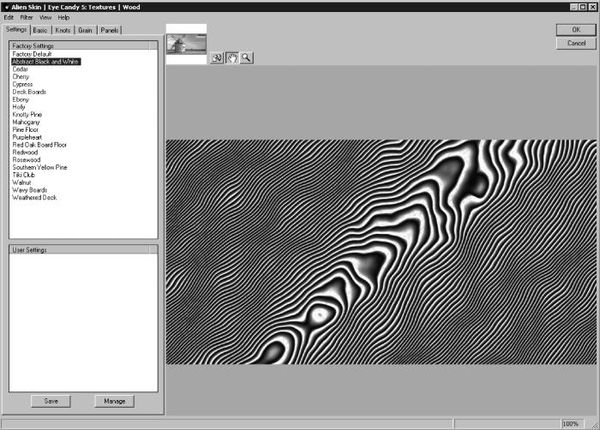Image resolution: width=600 pixels, height=430 pixels.
Task: Open the Help menu
Action: click(63, 18)
